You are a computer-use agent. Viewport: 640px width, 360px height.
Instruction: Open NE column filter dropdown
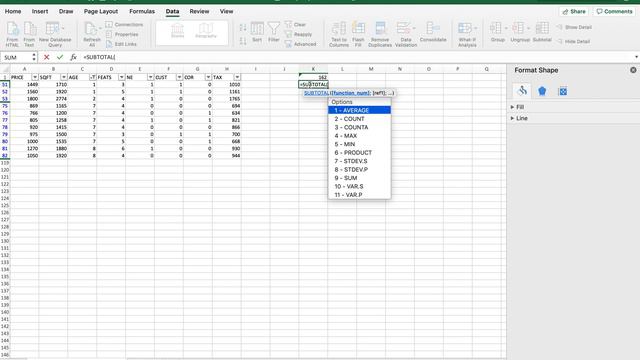[x=150, y=77]
